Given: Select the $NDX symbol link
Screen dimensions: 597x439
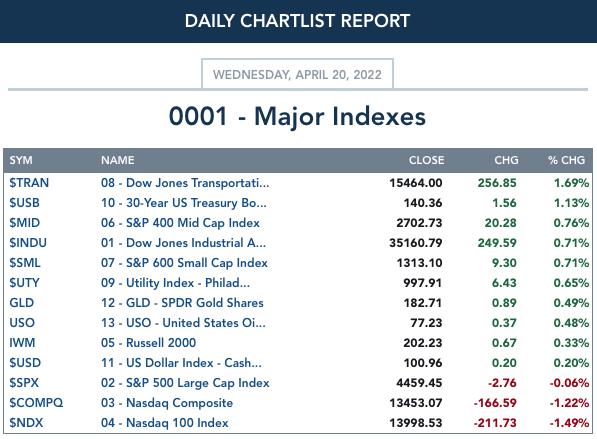Looking at the screenshot, I should (26, 423).
